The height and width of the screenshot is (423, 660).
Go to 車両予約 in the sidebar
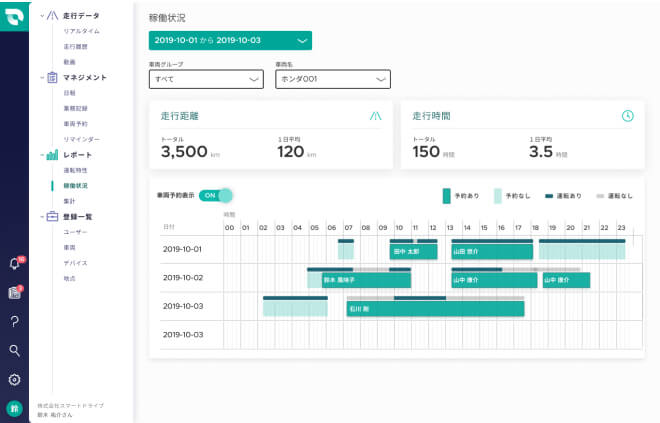coord(76,123)
